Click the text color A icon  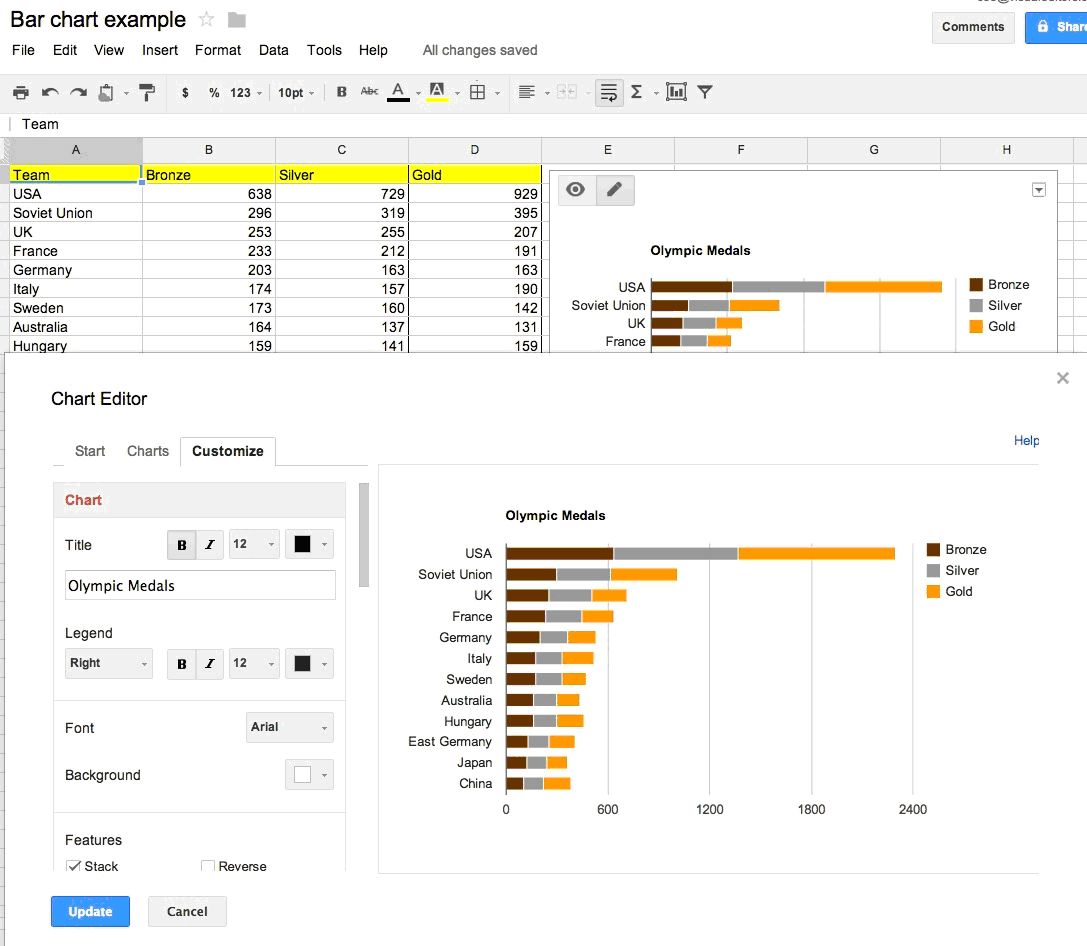coord(398,92)
